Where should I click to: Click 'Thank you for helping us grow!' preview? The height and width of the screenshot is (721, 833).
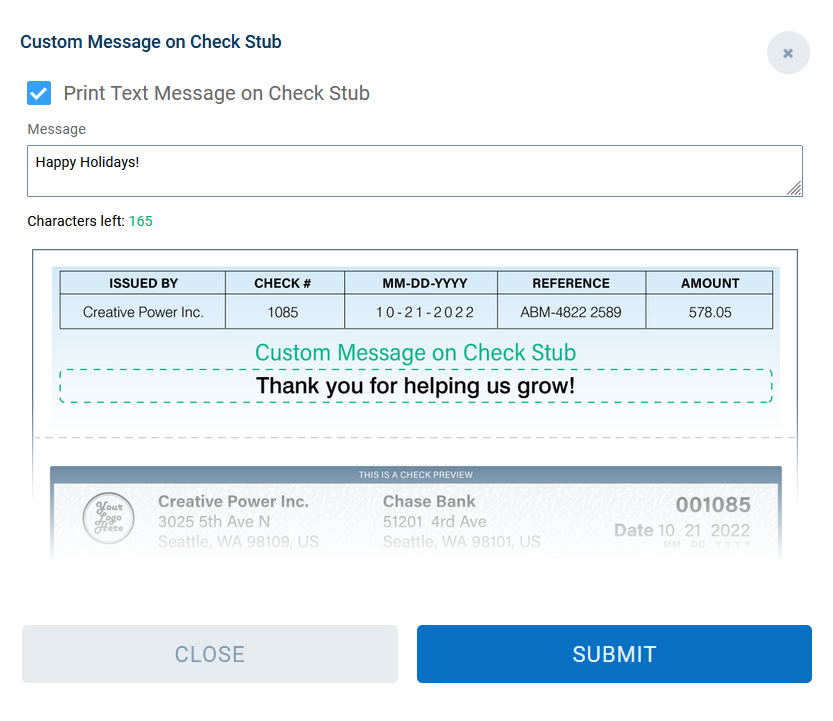tap(415, 386)
